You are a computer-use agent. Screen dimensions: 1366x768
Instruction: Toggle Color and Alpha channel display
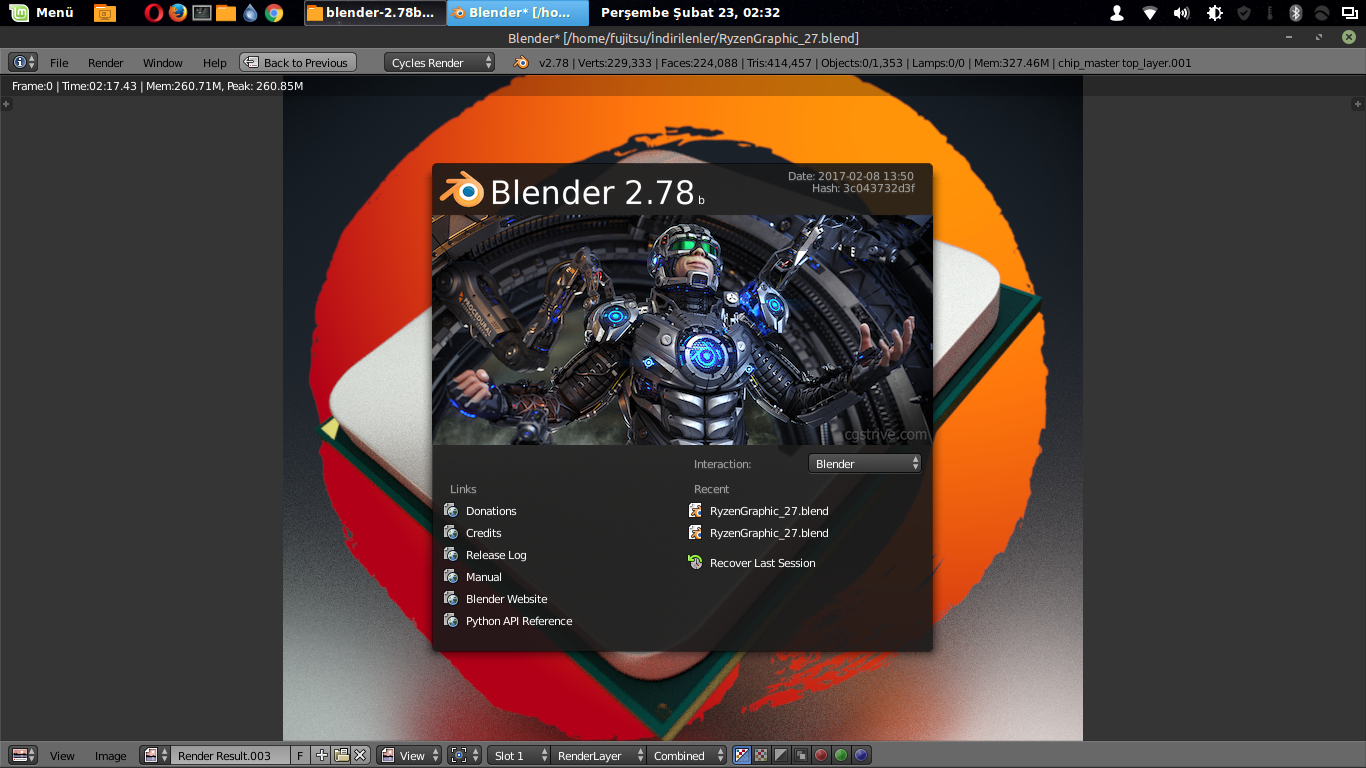(742, 755)
